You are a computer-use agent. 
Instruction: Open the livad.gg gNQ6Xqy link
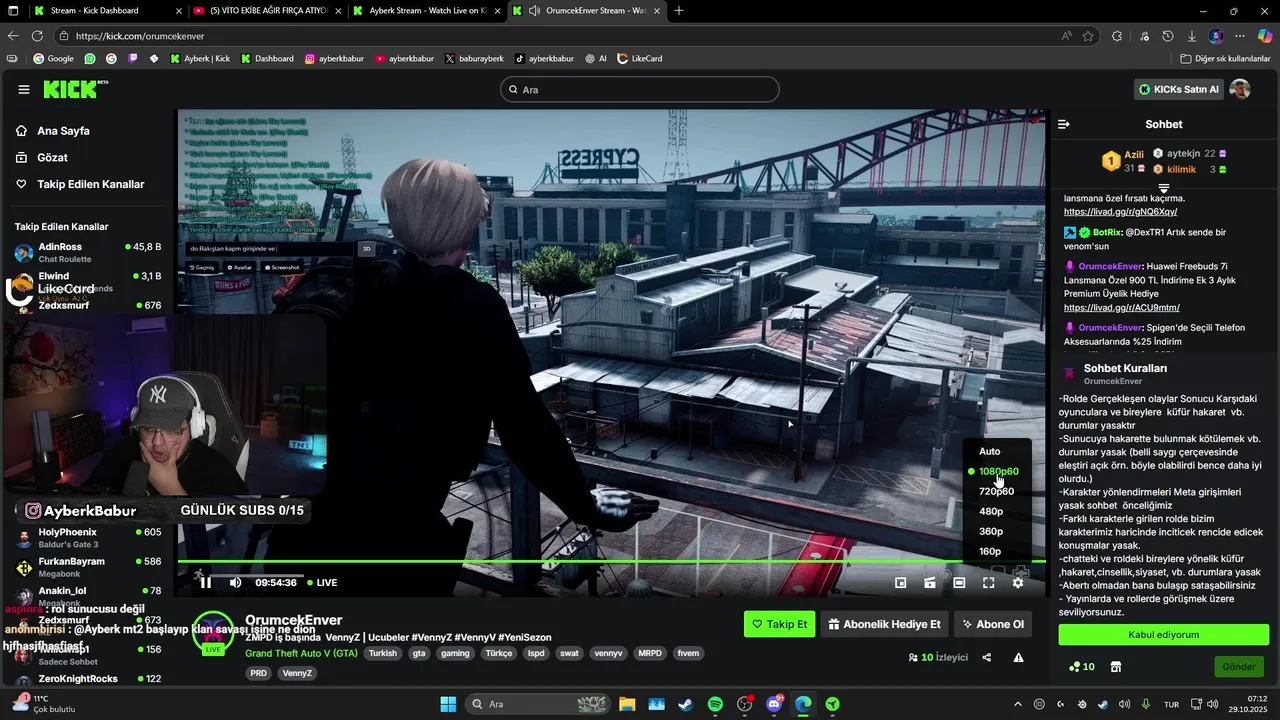[1120, 212]
